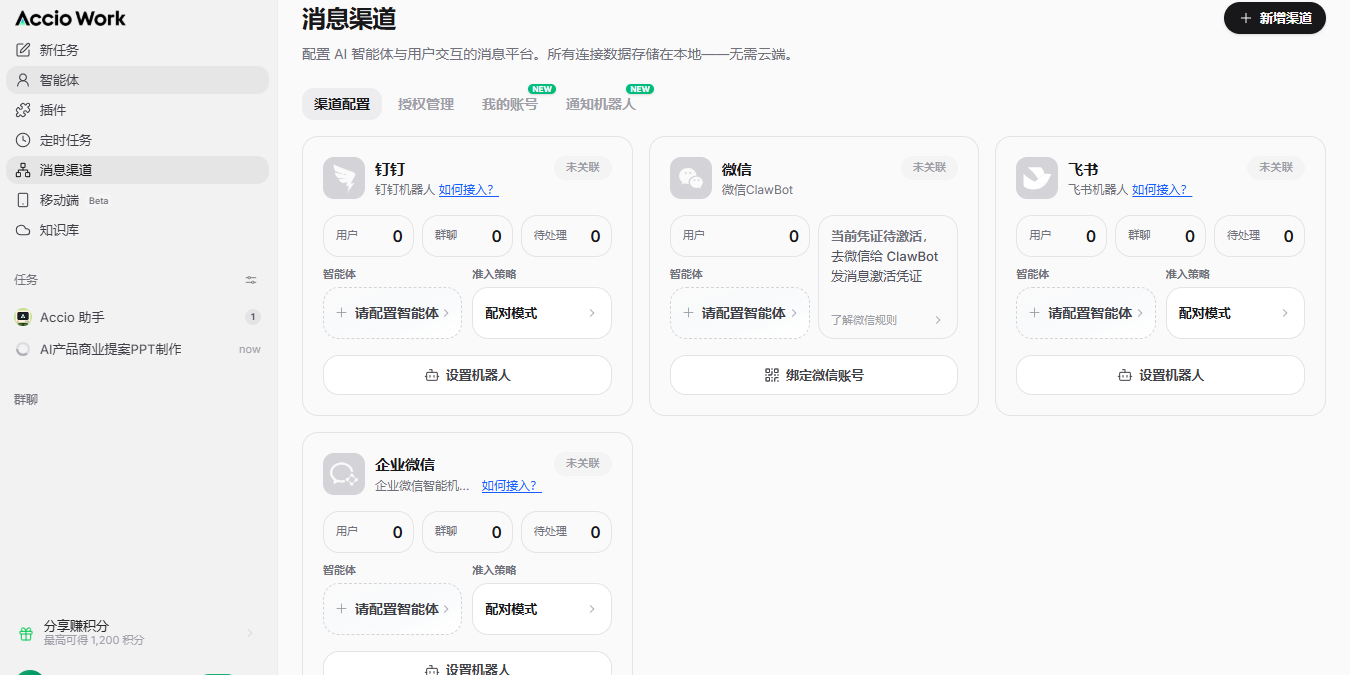
Task: Open AI产品商业提案PPT制作 task
Action: tap(138, 349)
